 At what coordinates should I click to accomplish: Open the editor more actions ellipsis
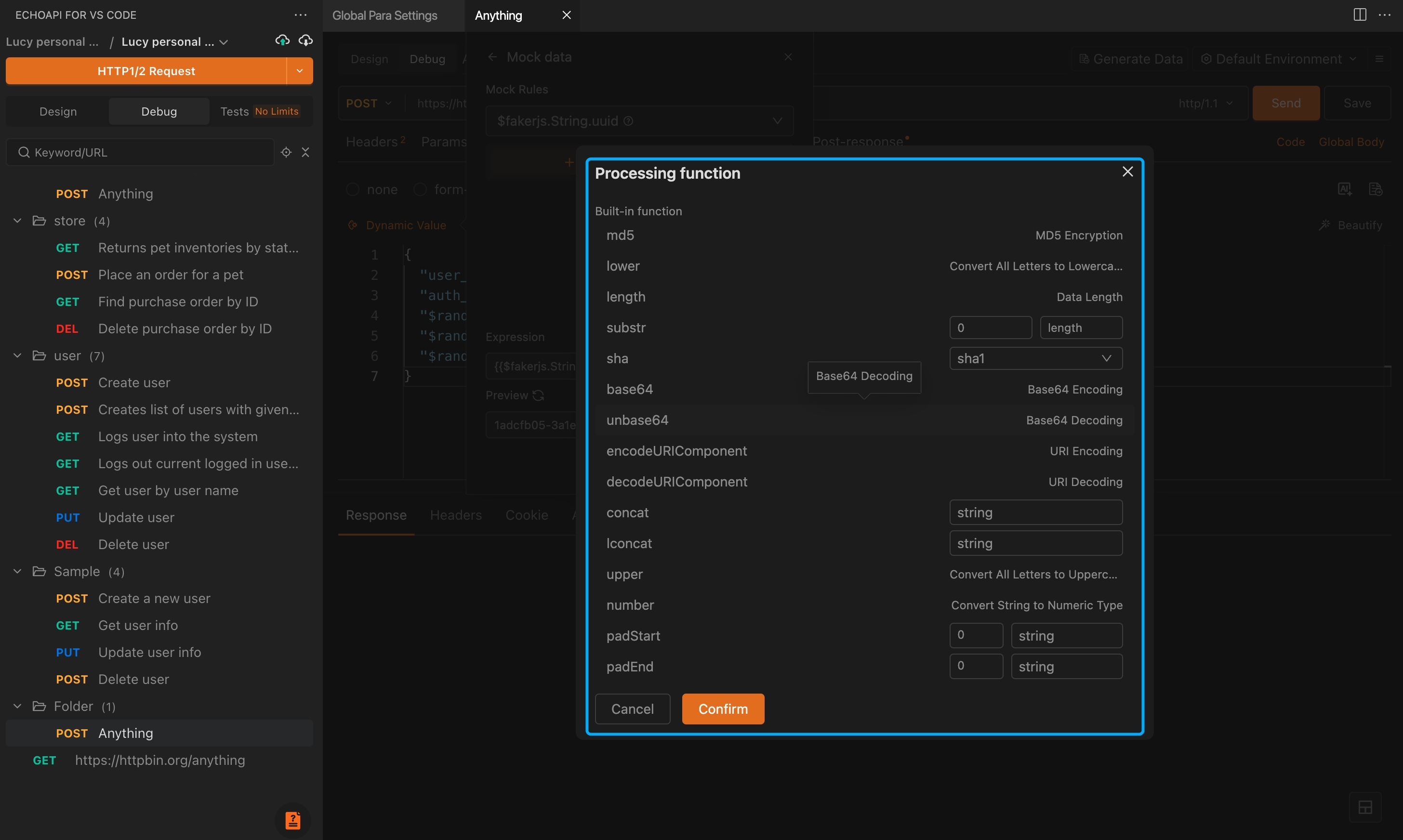pyautogui.click(x=1385, y=15)
